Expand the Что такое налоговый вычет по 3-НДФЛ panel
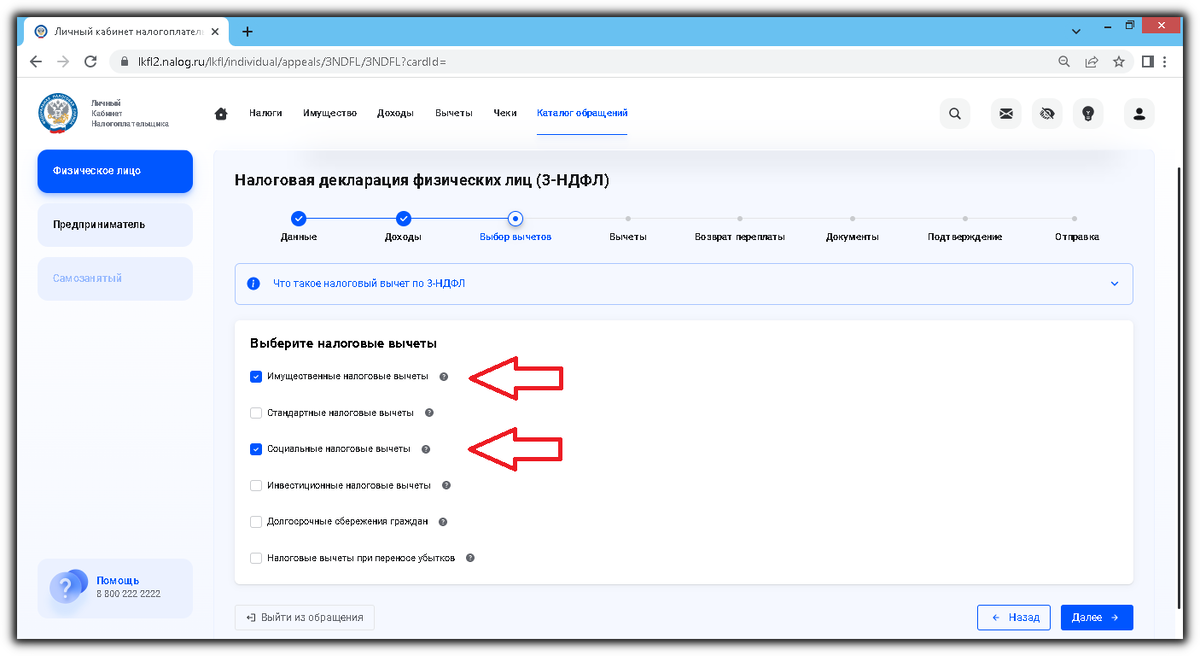 [x=1113, y=284]
